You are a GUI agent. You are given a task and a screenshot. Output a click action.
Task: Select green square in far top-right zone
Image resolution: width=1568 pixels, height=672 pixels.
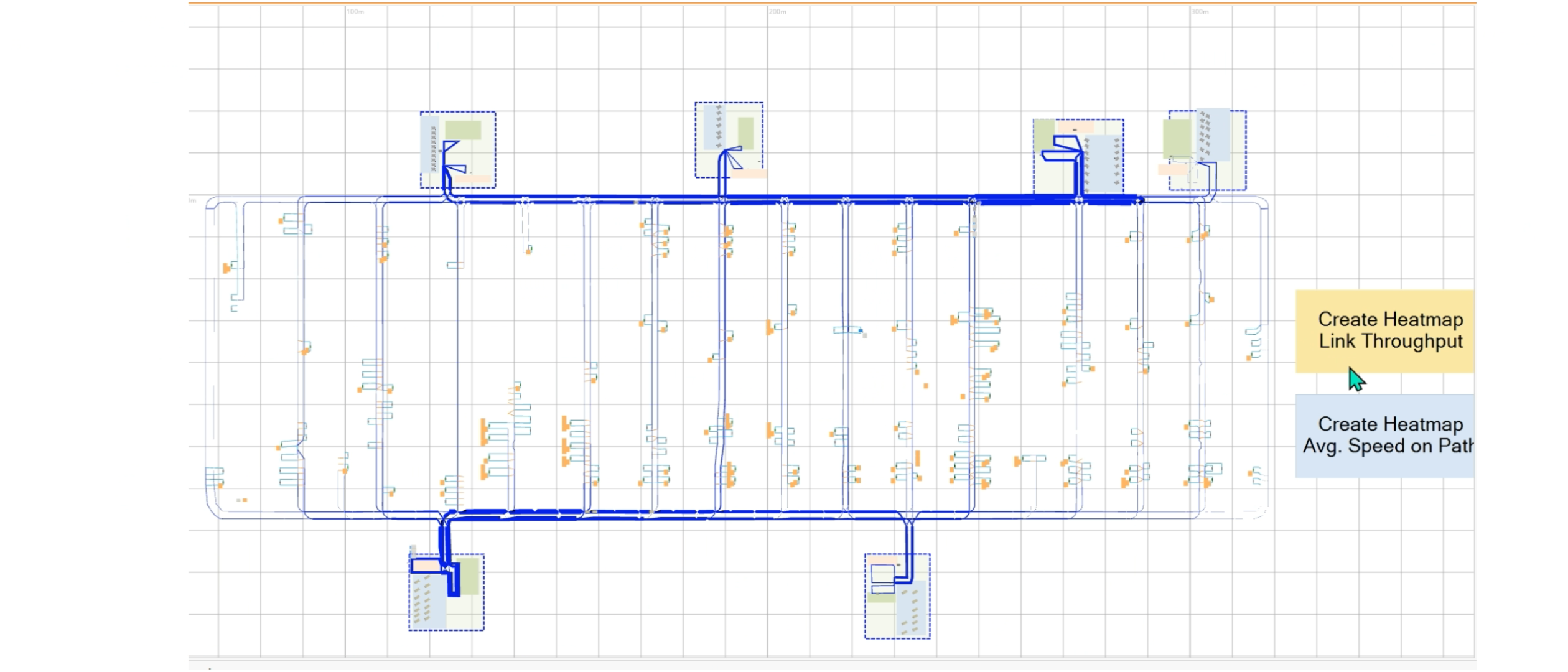[1176, 139]
